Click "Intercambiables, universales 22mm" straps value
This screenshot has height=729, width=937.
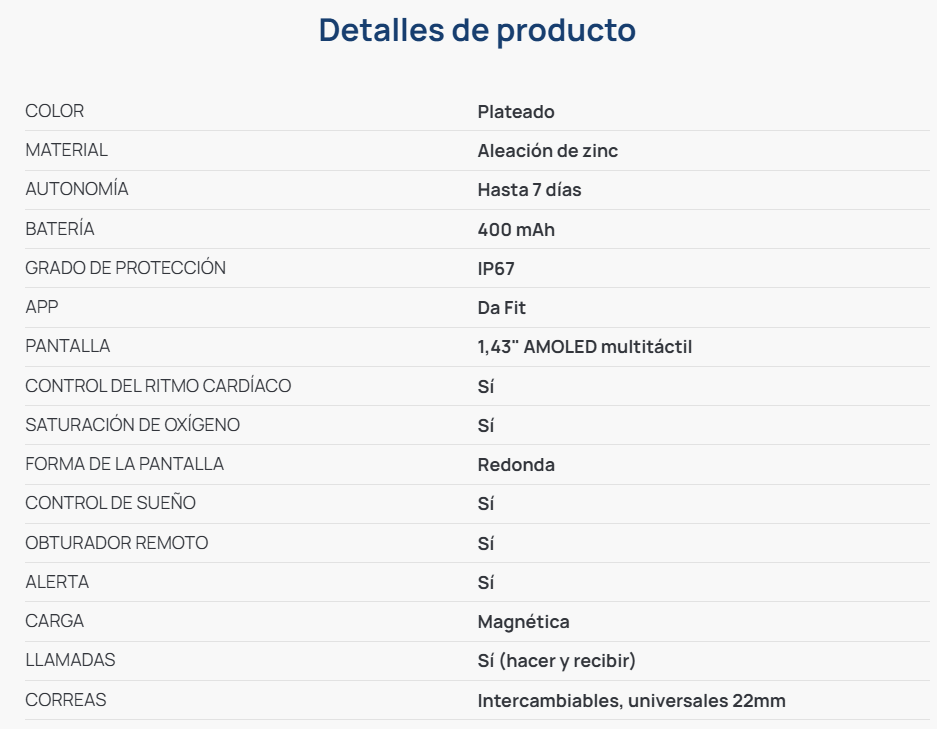click(x=631, y=701)
